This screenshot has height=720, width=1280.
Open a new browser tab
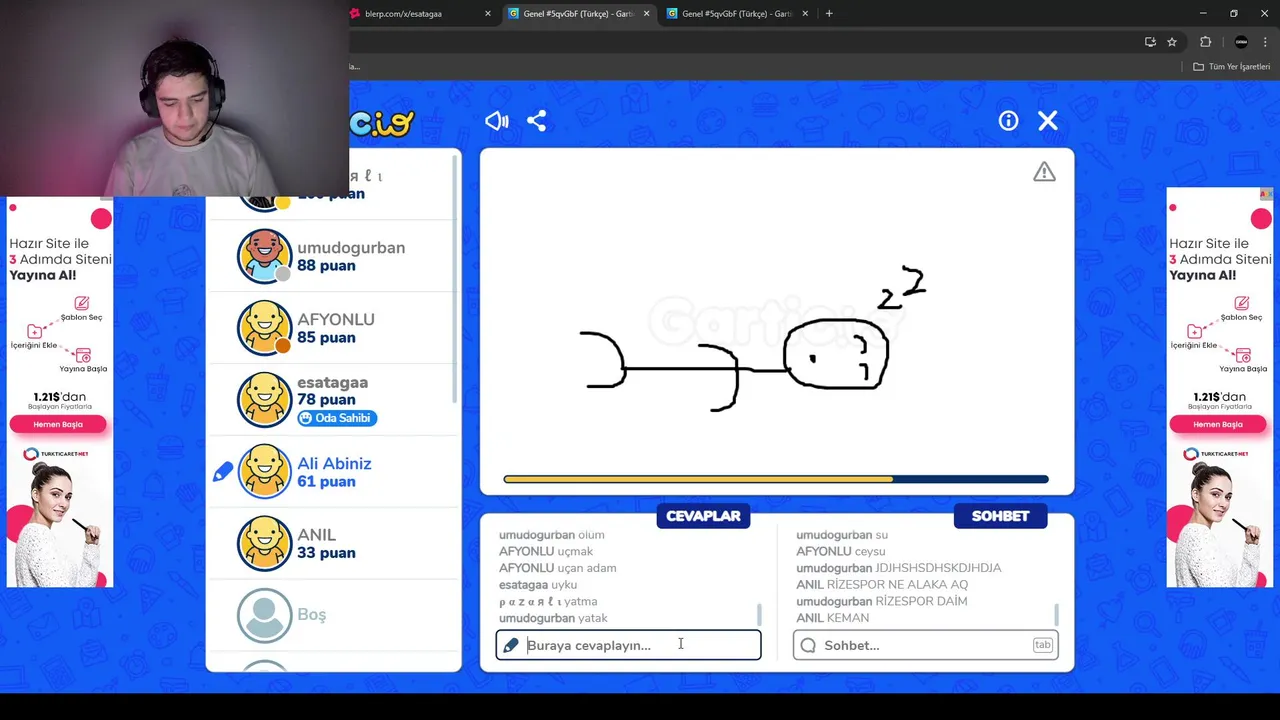(829, 14)
